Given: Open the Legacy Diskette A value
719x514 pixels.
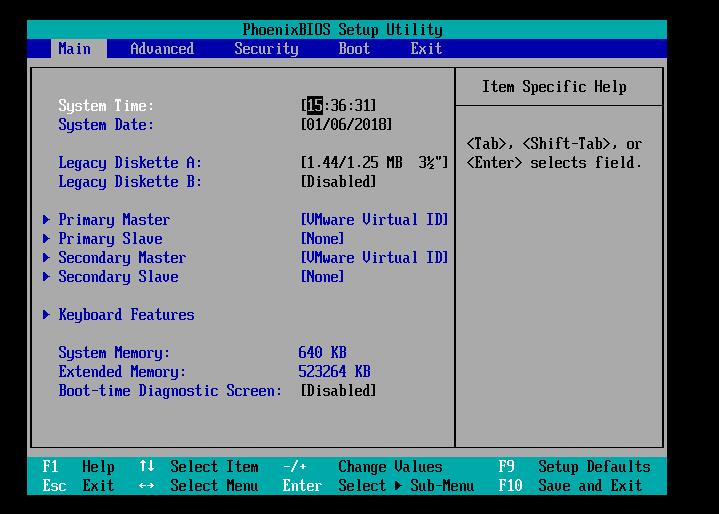Looking at the screenshot, I should (374, 163).
